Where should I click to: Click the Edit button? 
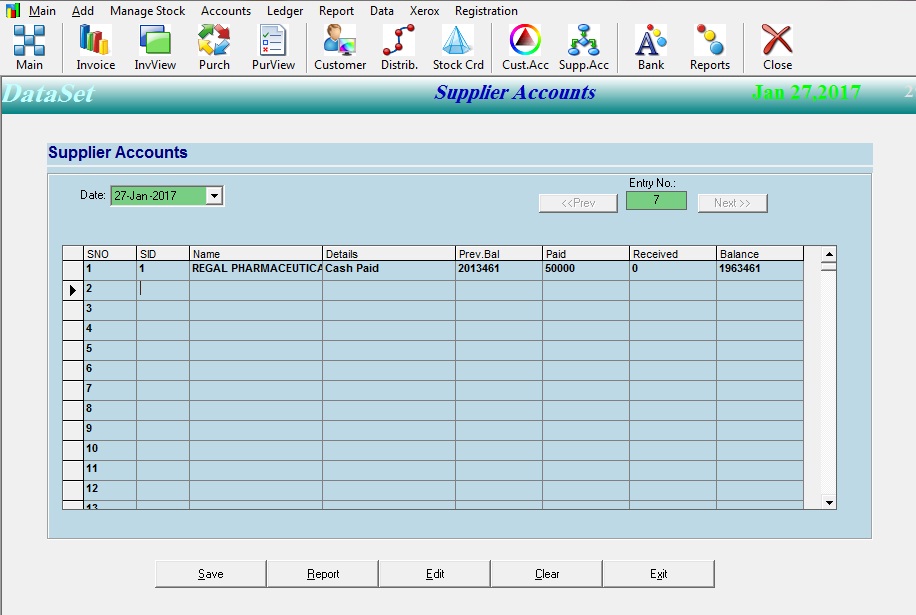(x=435, y=574)
